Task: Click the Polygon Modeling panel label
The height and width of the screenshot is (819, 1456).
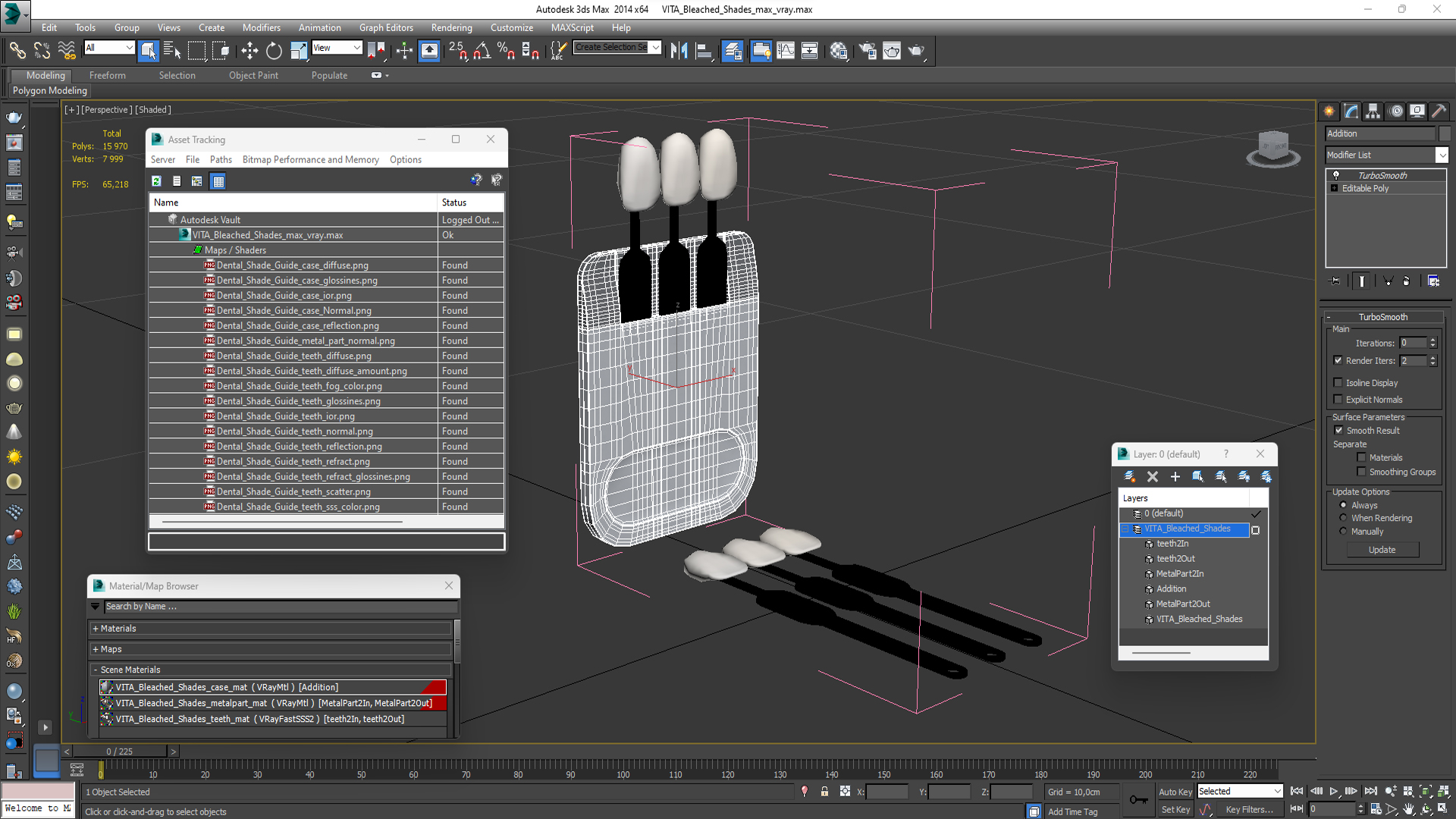Action: click(x=50, y=90)
